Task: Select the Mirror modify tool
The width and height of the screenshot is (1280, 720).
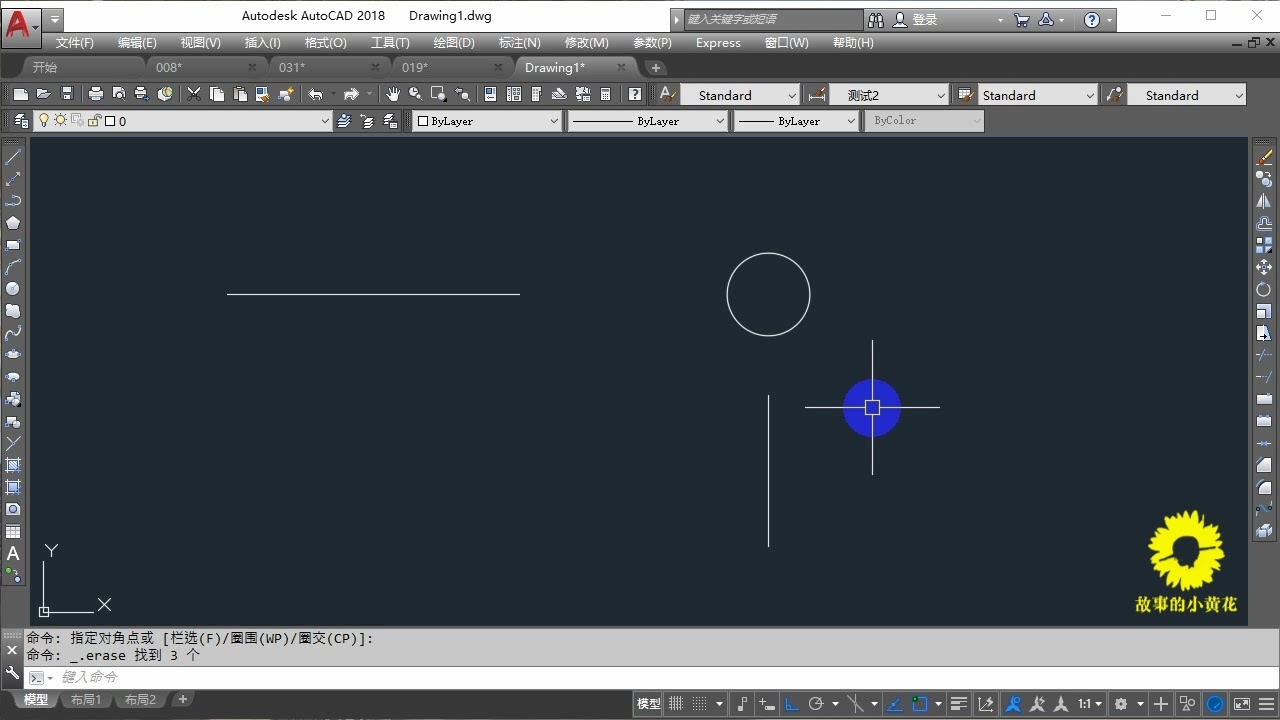Action: 1264,201
